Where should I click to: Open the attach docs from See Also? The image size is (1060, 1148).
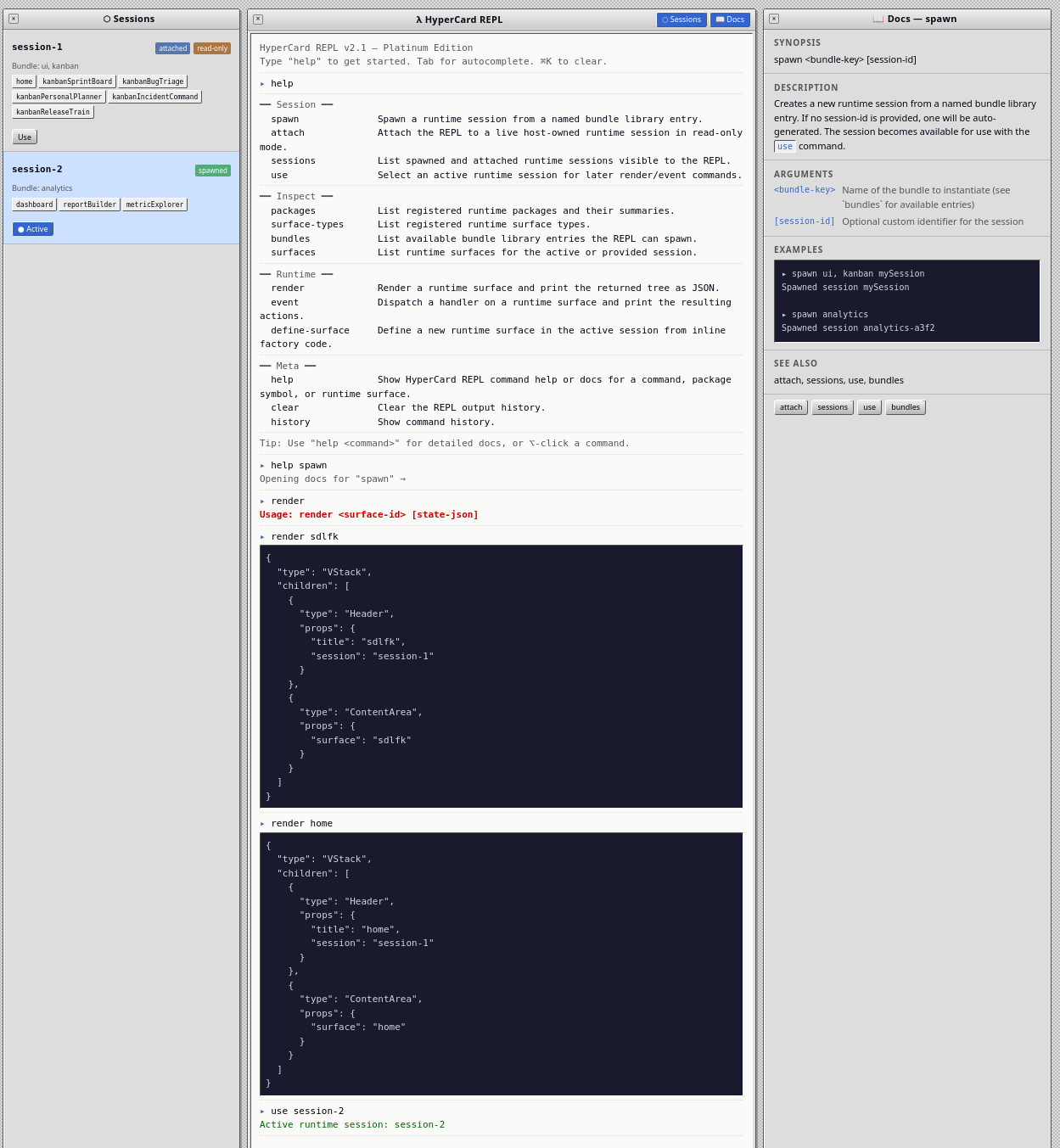point(791,407)
